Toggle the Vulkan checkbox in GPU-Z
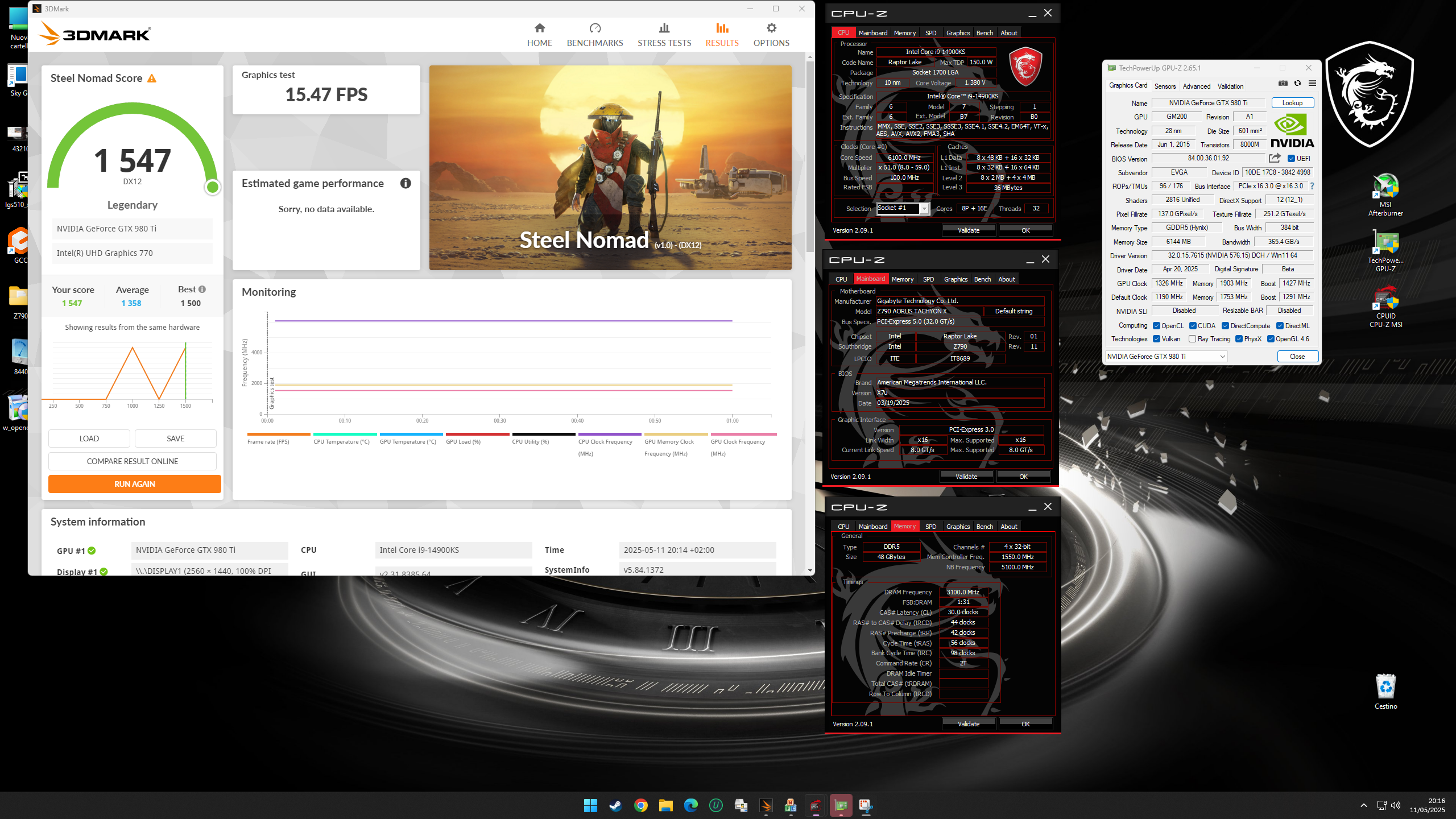 click(x=1156, y=339)
